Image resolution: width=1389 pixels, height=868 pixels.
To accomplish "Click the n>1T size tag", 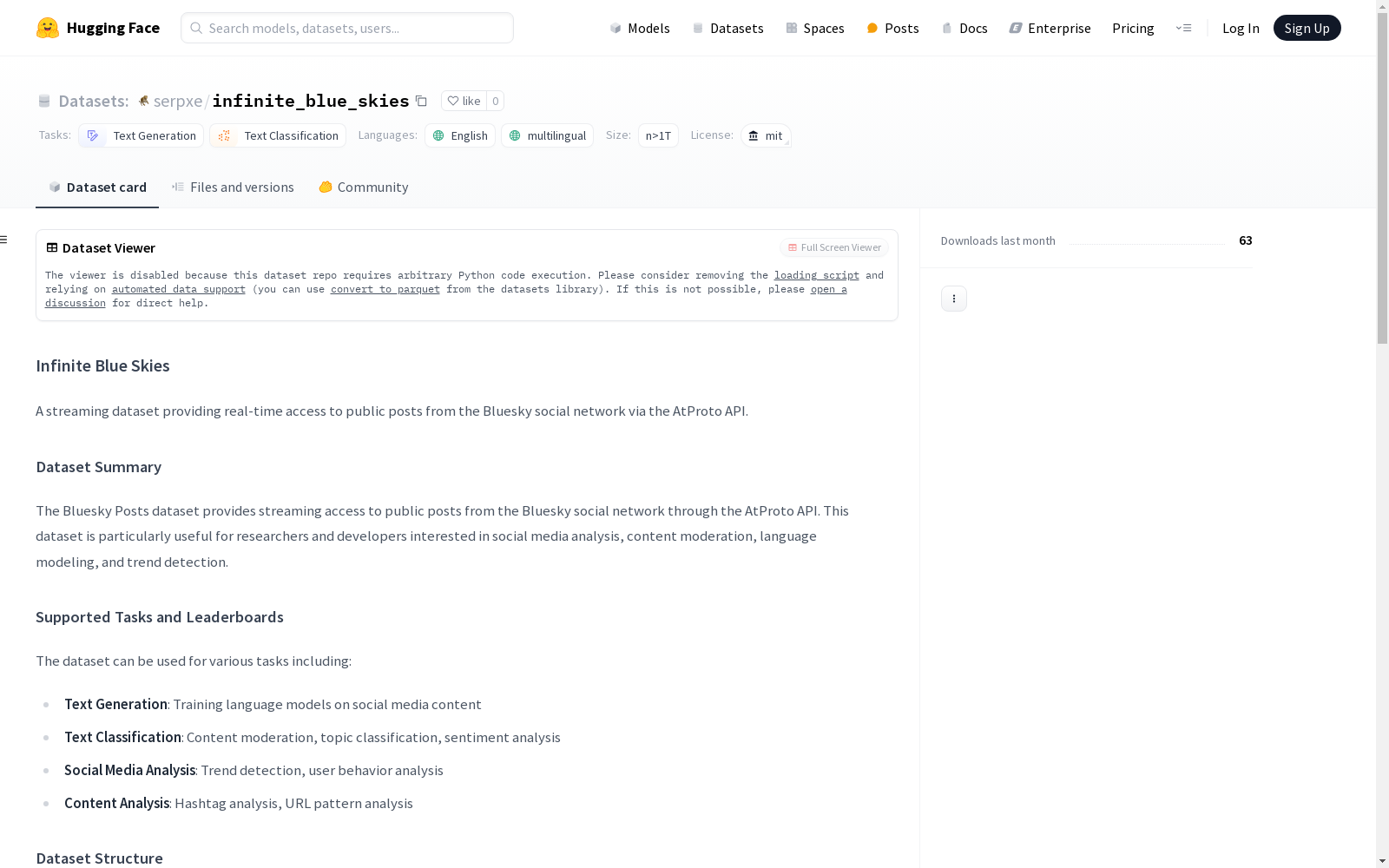I will 658,135.
